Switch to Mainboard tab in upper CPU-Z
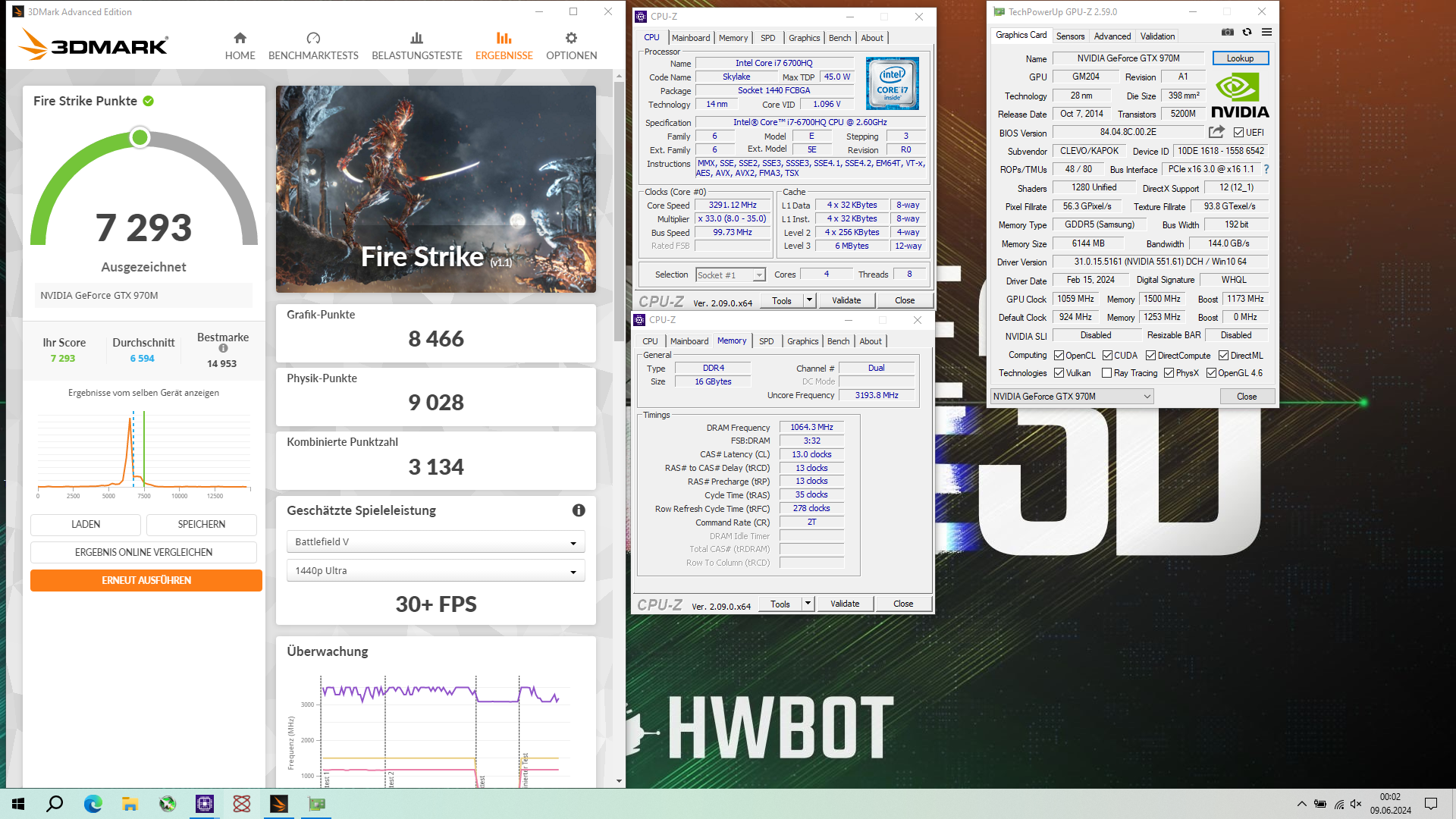 [690, 38]
